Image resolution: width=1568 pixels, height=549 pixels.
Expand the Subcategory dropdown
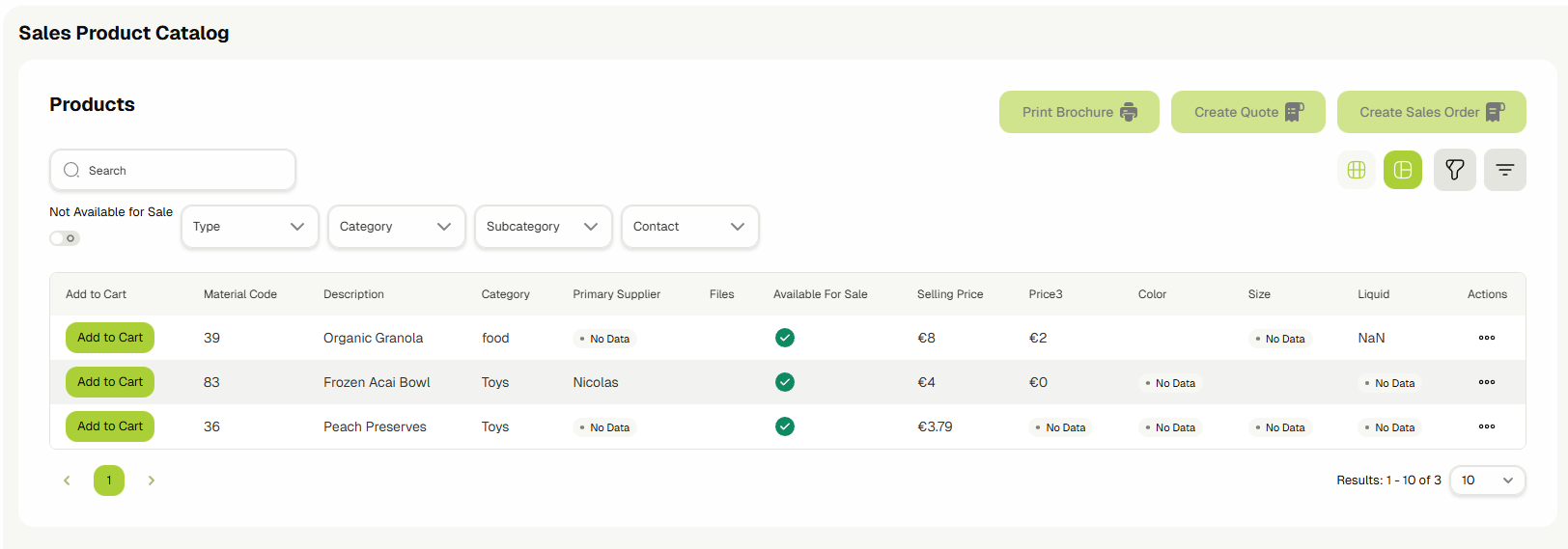[x=543, y=227]
